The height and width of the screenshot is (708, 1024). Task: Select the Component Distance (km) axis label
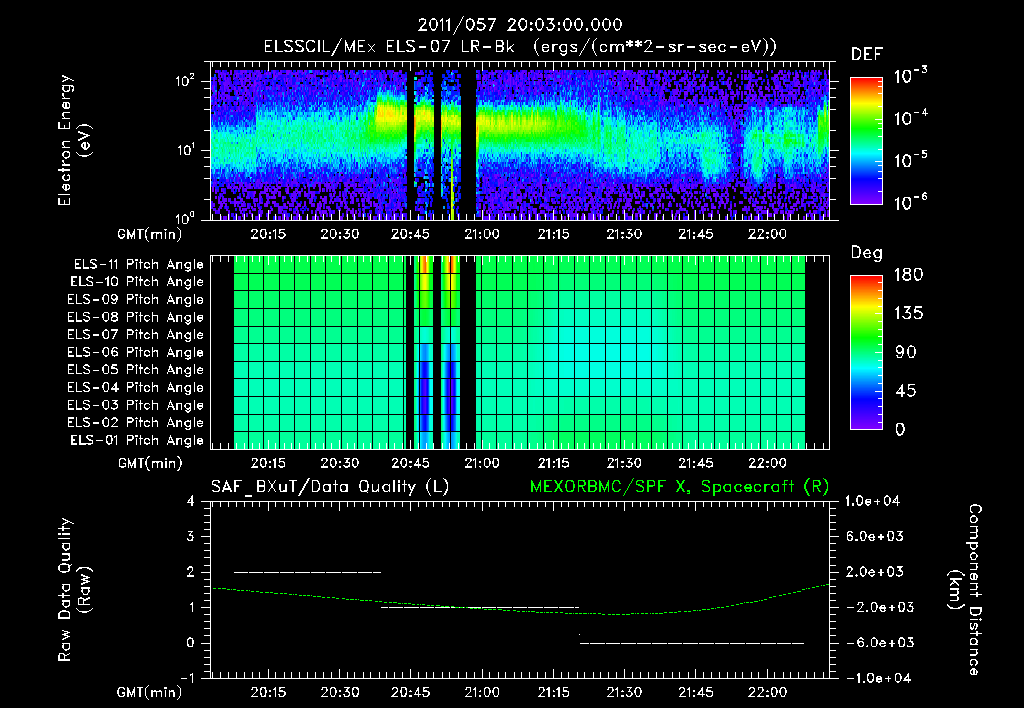[x=965, y=590]
